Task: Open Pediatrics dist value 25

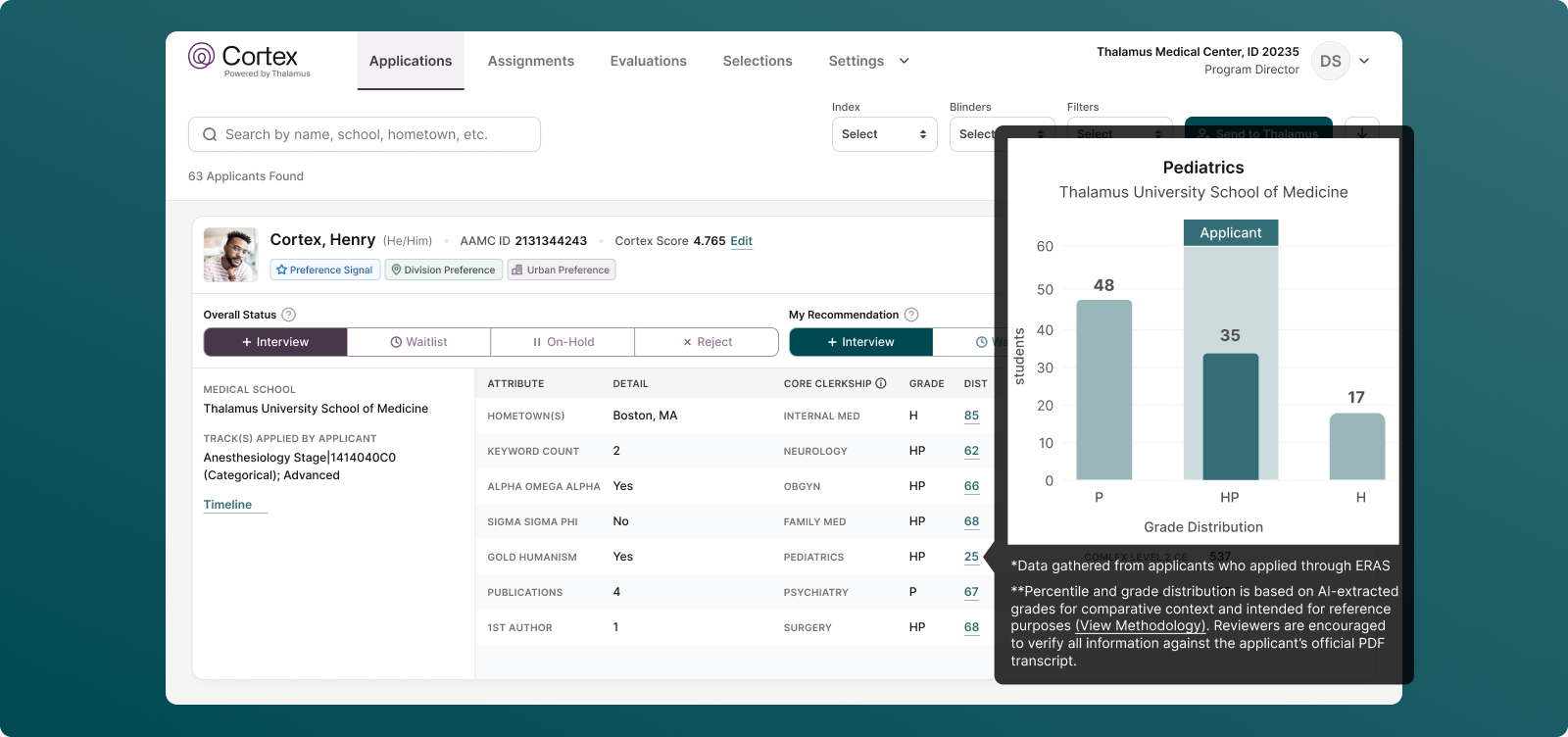Action: (971, 557)
